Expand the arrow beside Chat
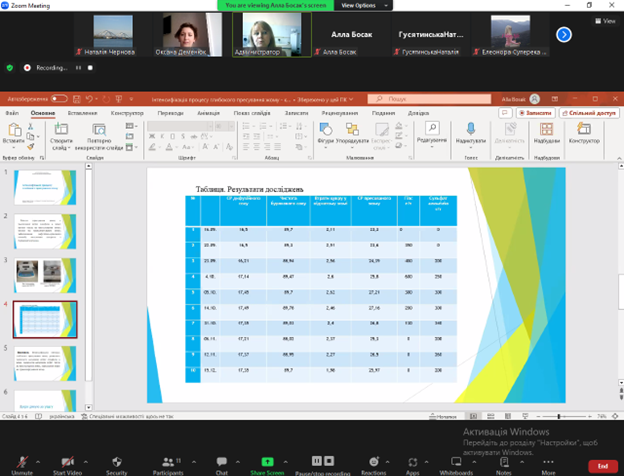 pos(238,462)
